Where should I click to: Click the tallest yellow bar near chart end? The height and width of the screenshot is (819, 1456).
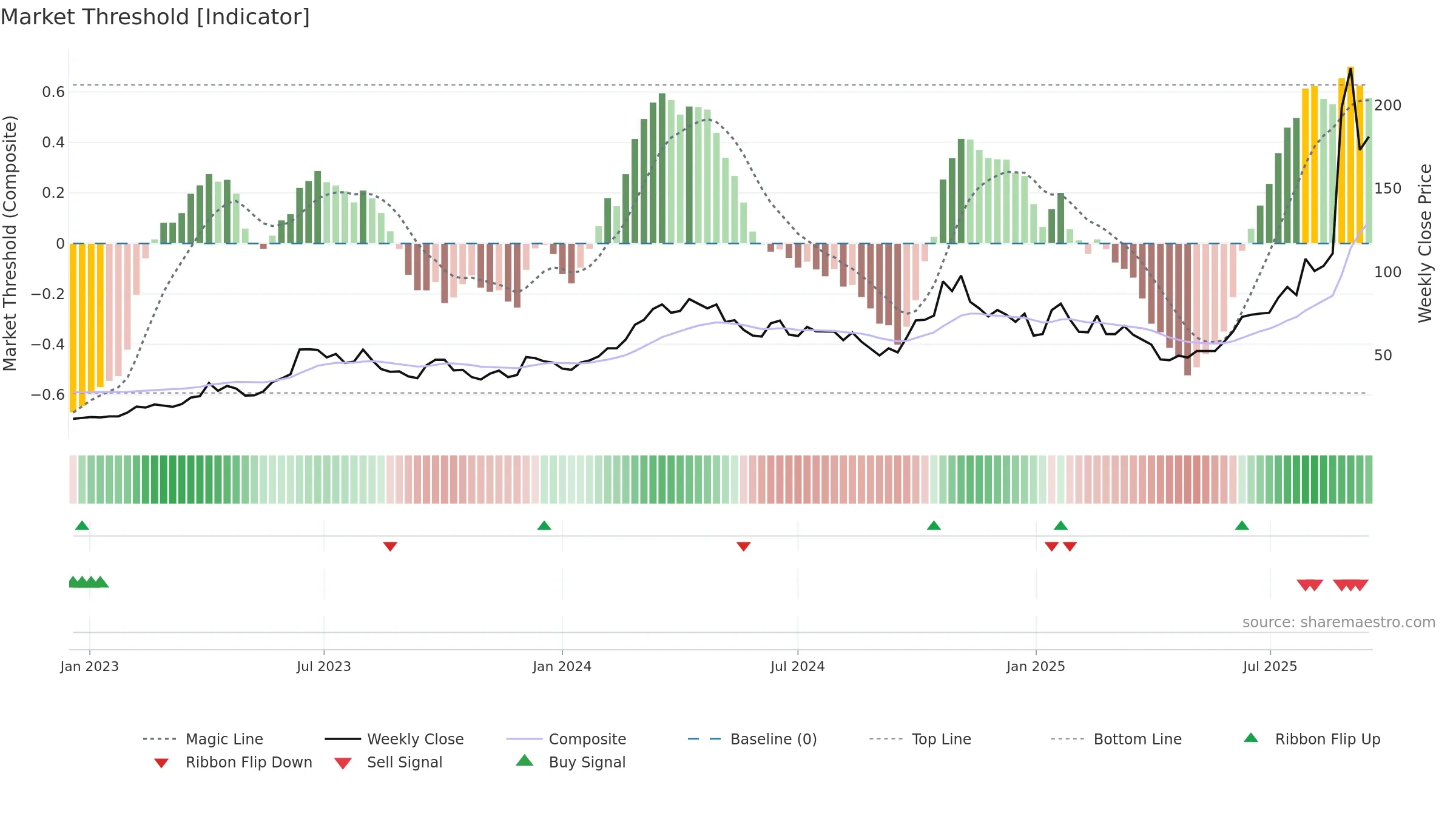tap(1350, 155)
